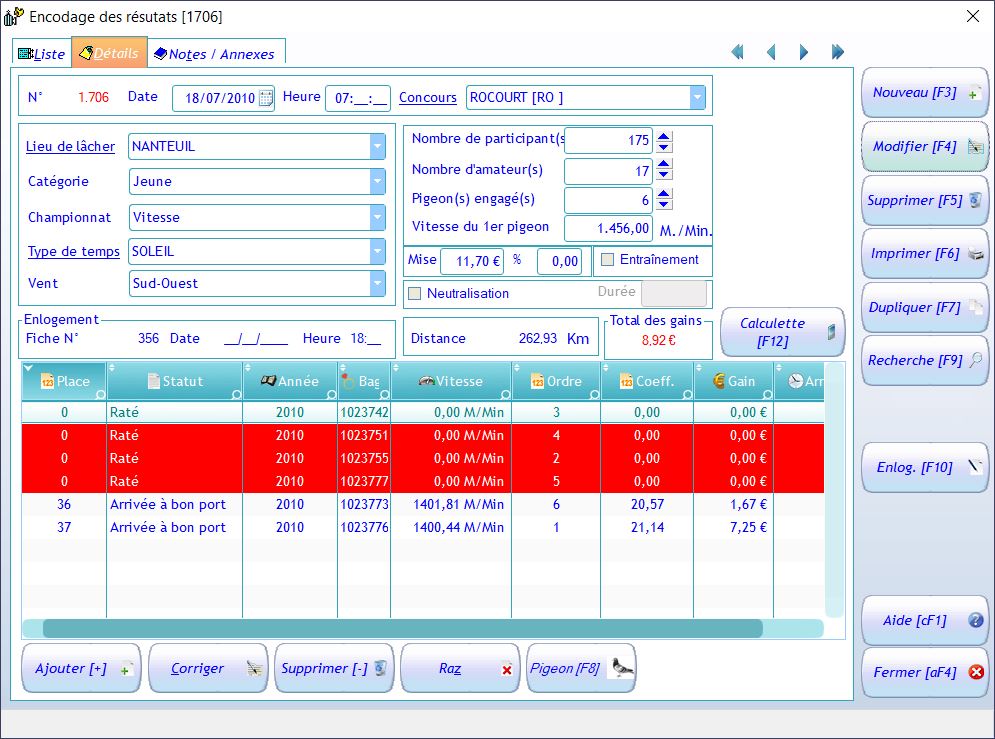Viewport: 995px width, 739px height.
Task: Increase Pigeons engagés value
Action: click(x=664, y=193)
